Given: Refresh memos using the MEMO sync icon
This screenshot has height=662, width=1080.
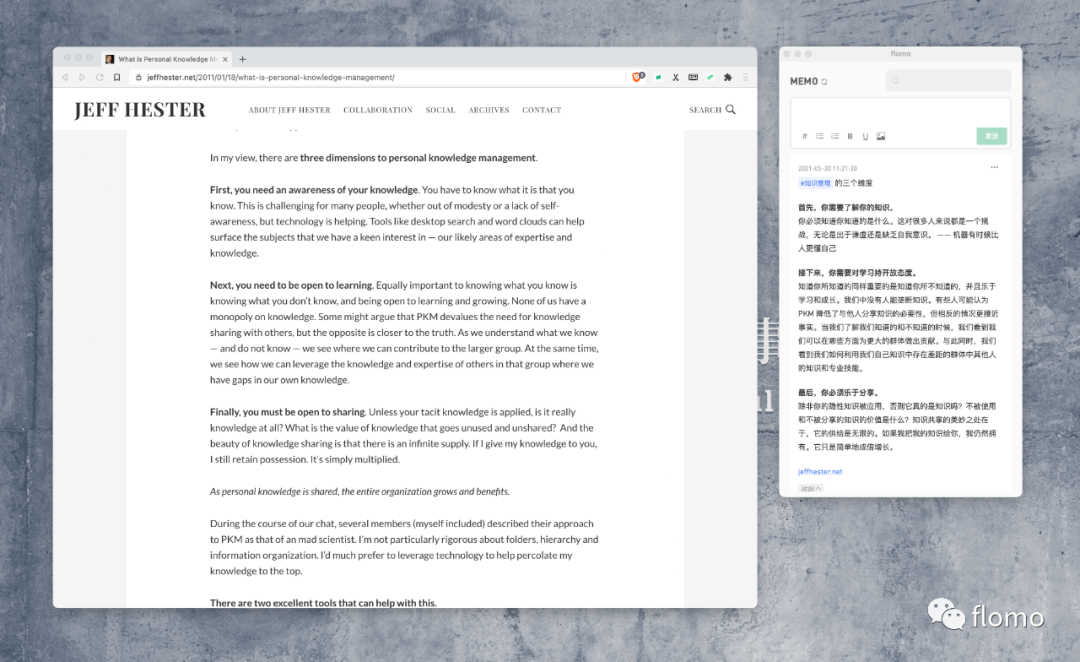Looking at the screenshot, I should tap(824, 82).
